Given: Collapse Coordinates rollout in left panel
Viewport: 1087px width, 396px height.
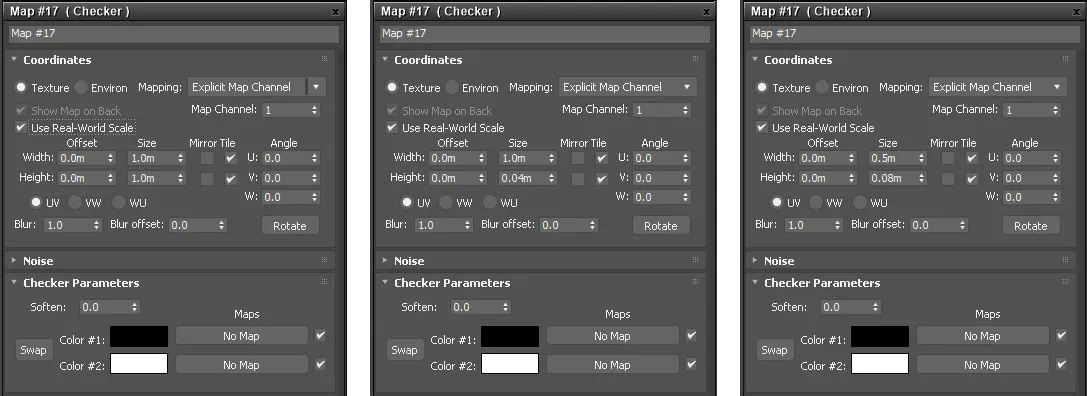Looking at the screenshot, I should (x=14, y=60).
